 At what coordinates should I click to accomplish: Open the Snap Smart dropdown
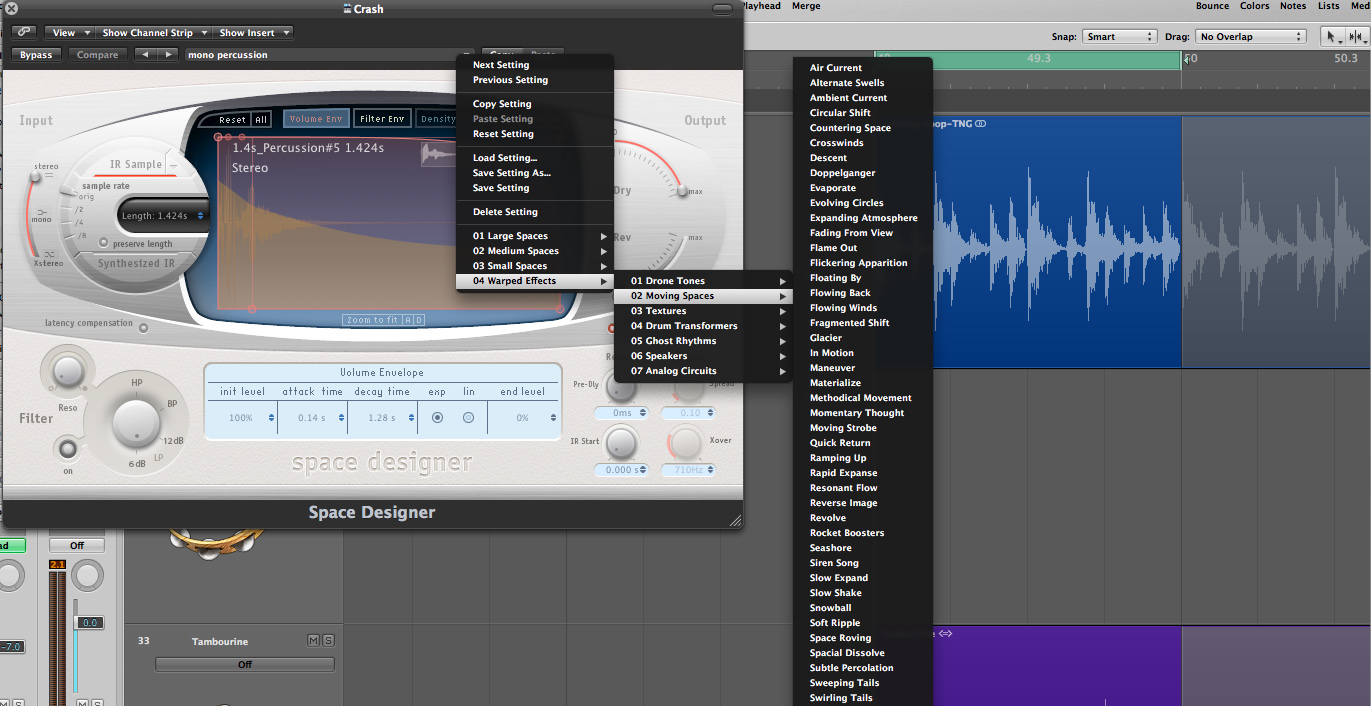coord(1119,37)
